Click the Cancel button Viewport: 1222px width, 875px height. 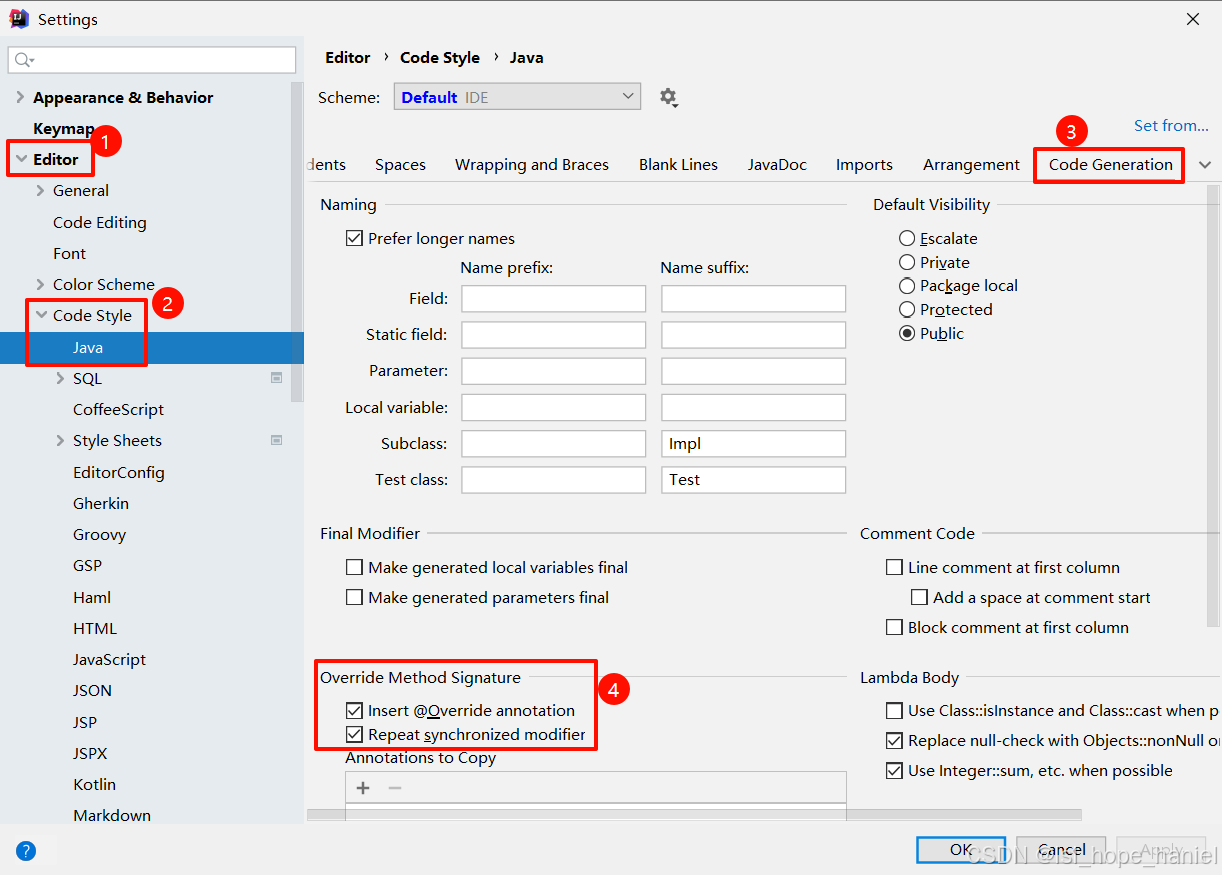[x=1061, y=850]
